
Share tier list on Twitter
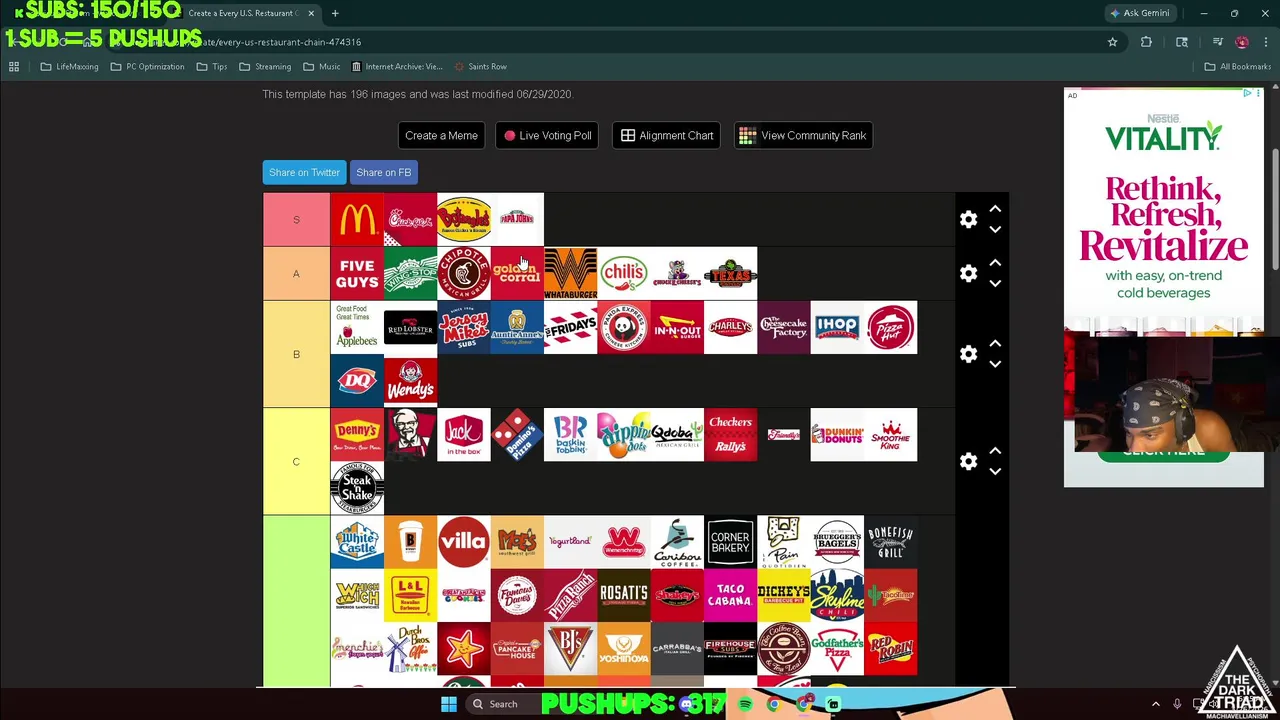click(x=304, y=172)
